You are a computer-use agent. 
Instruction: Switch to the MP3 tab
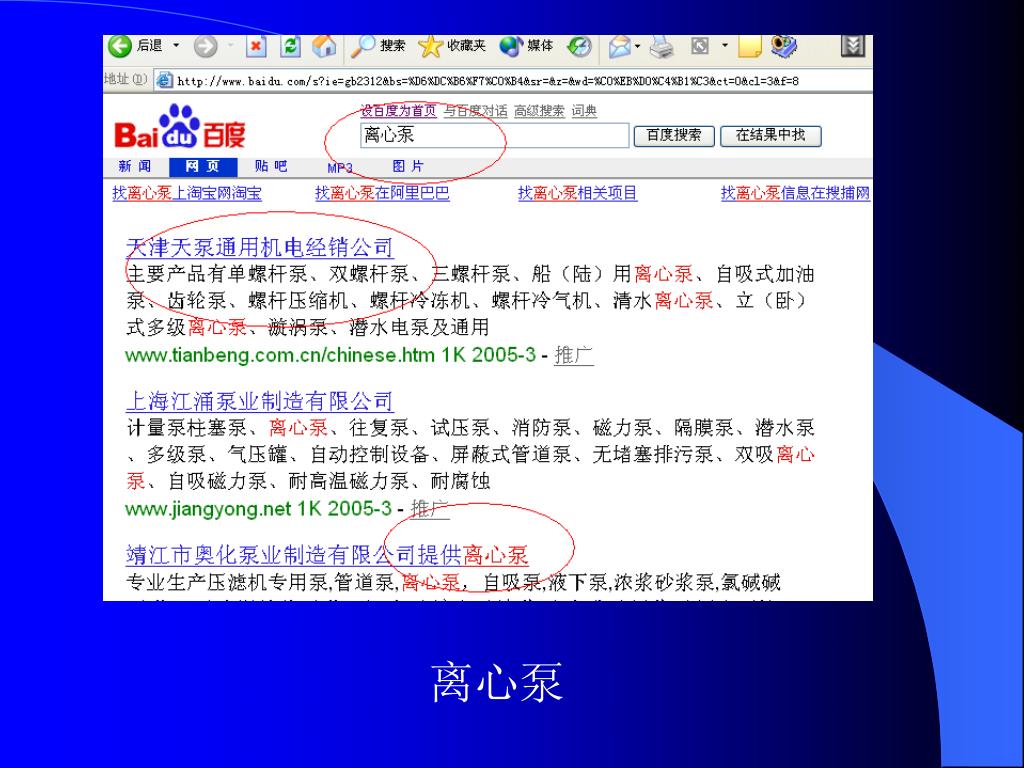pos(340,168)
